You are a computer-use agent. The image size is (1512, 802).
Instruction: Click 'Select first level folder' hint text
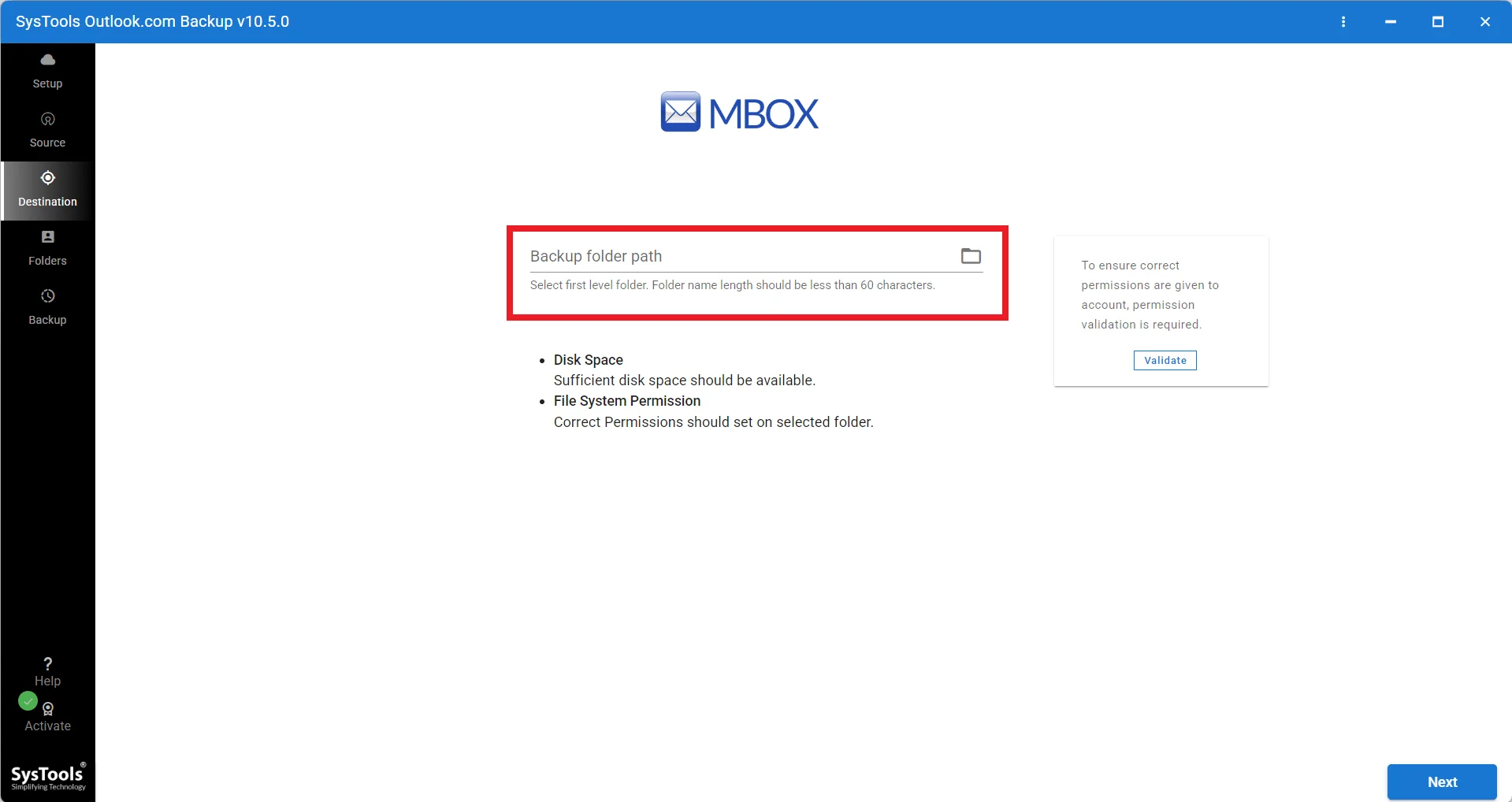pos(733,285)
